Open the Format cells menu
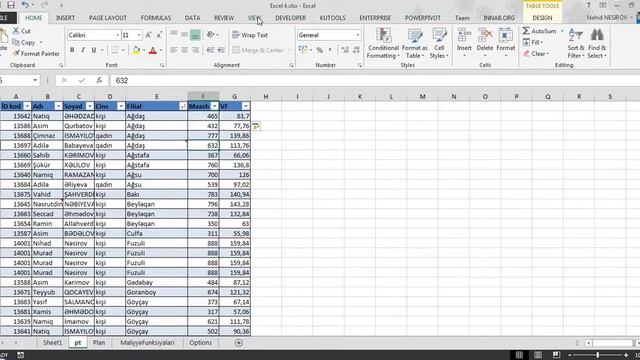This screenshot has height=360, width=640. click(x=506, y=43)
